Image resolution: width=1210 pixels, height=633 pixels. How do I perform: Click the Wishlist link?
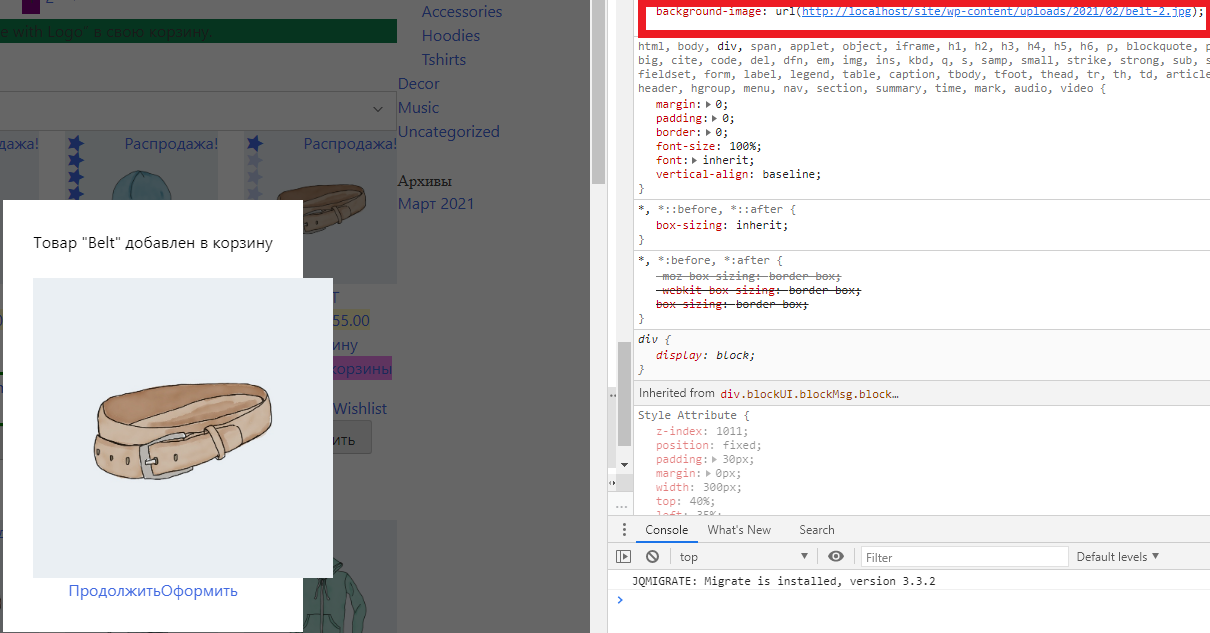(x=360, y=408)
